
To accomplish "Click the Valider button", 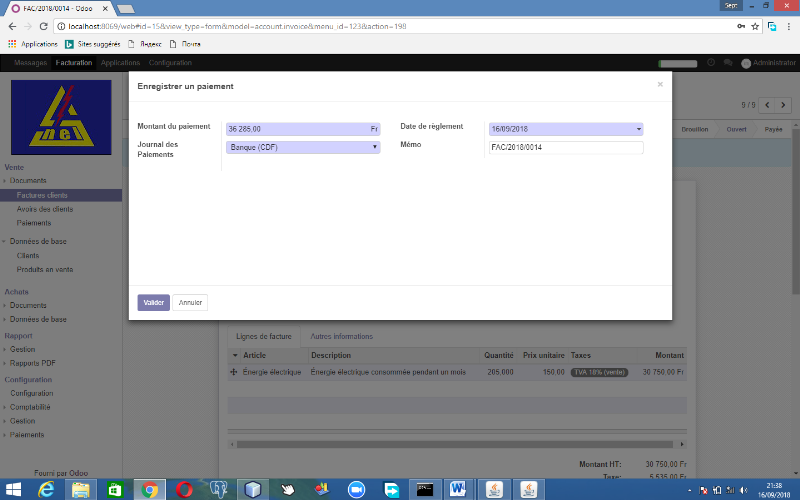I will coord(153,302).
